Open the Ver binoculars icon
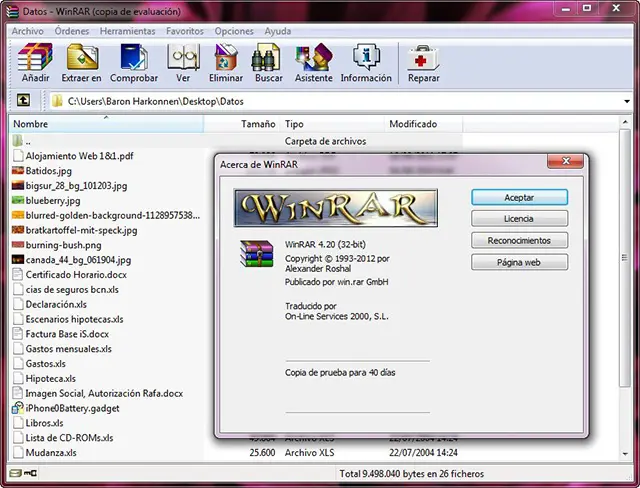 coord(183,61)
